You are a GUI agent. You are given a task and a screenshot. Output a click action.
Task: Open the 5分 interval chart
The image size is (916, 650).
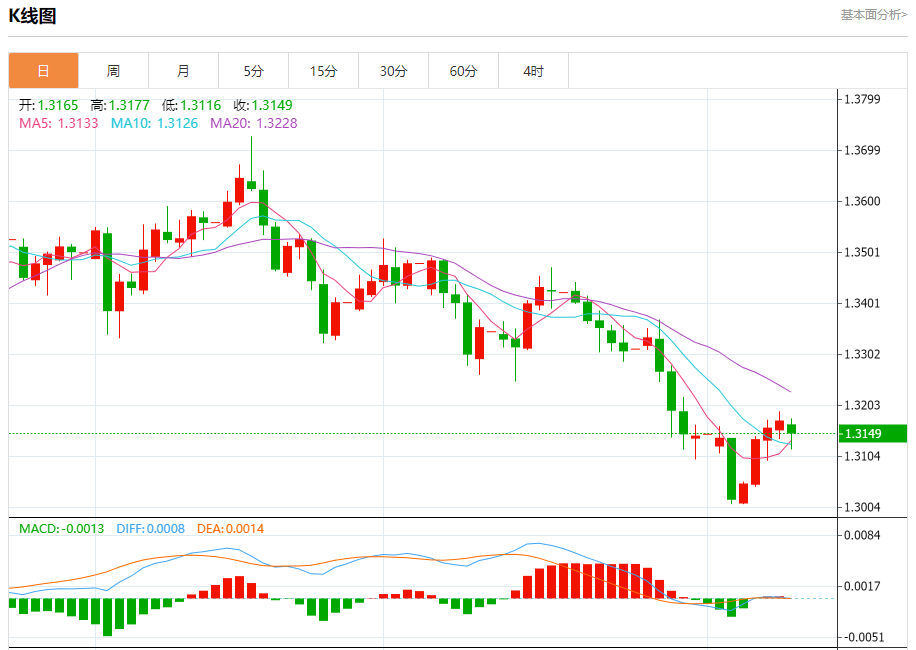click(x=253, y=71)
